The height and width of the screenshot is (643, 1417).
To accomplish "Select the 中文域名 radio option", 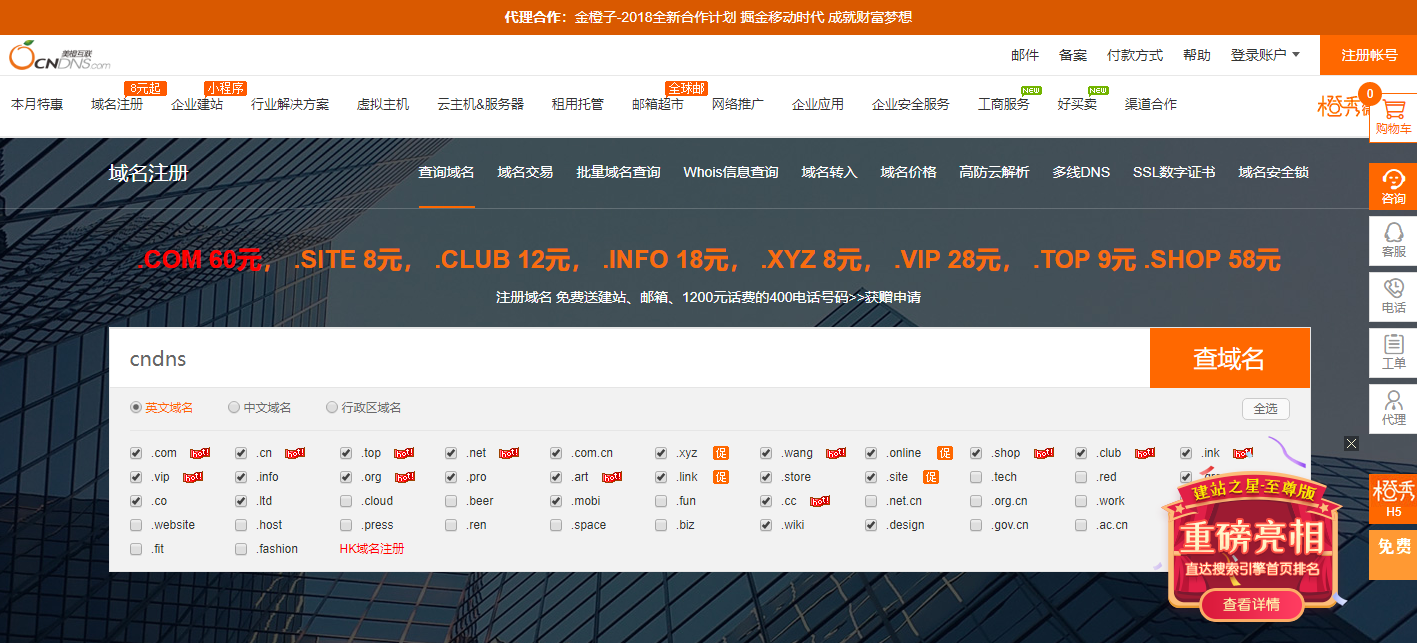I will [x=234, y=408].
